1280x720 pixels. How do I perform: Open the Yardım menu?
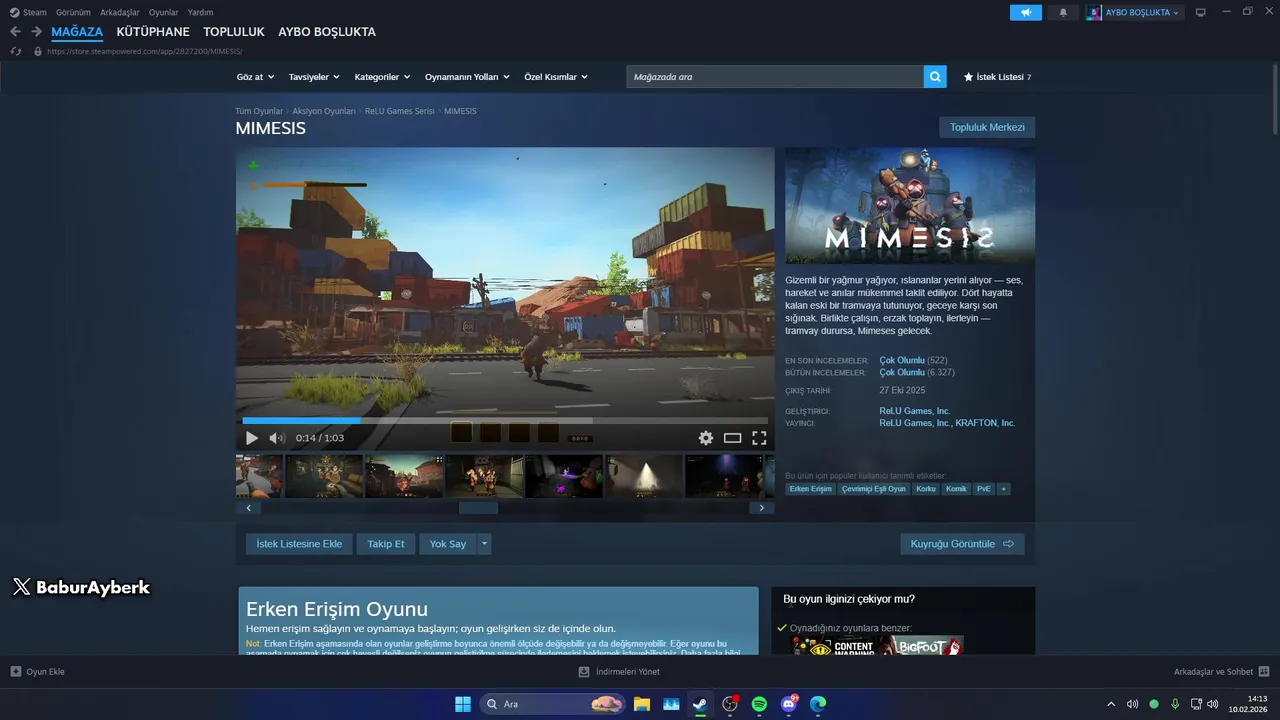(200, 13)
